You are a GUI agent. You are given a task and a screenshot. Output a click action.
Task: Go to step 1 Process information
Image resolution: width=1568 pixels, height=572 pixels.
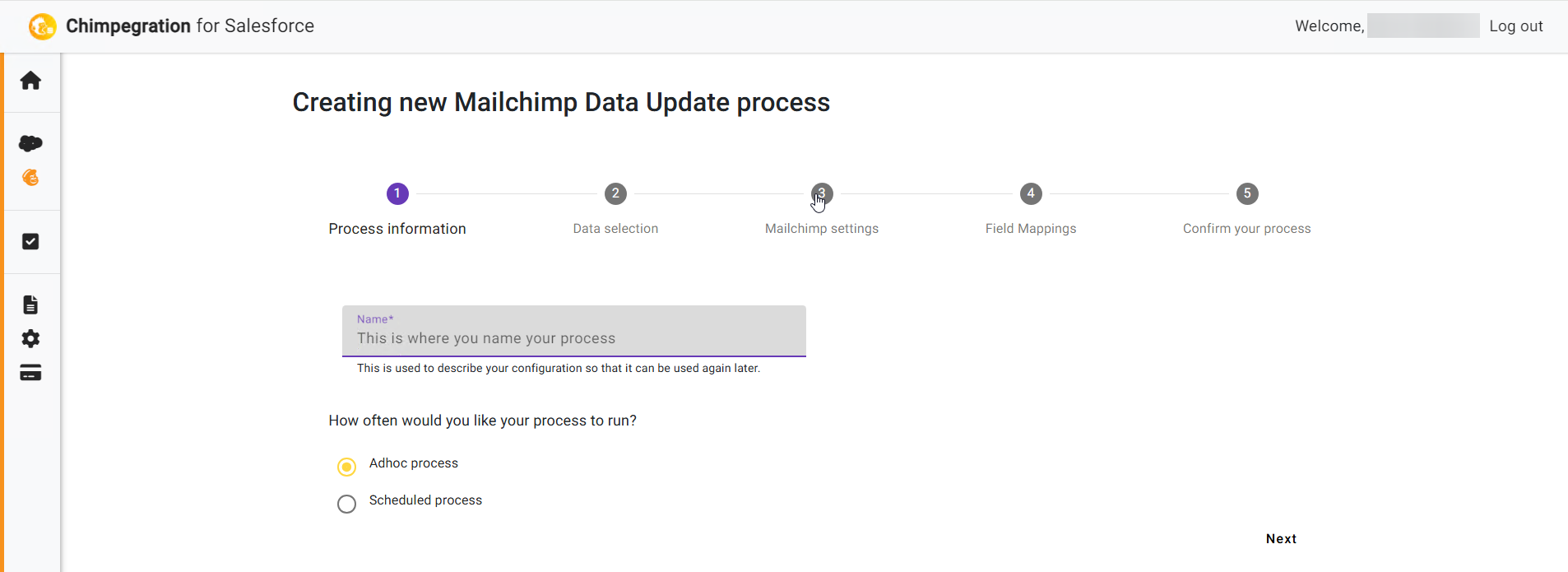(397, 209)
